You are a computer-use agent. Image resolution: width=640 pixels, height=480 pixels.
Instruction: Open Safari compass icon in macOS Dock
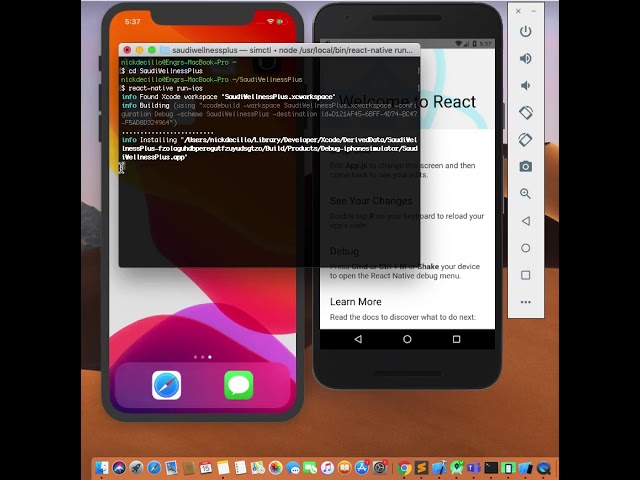point(154,468)
